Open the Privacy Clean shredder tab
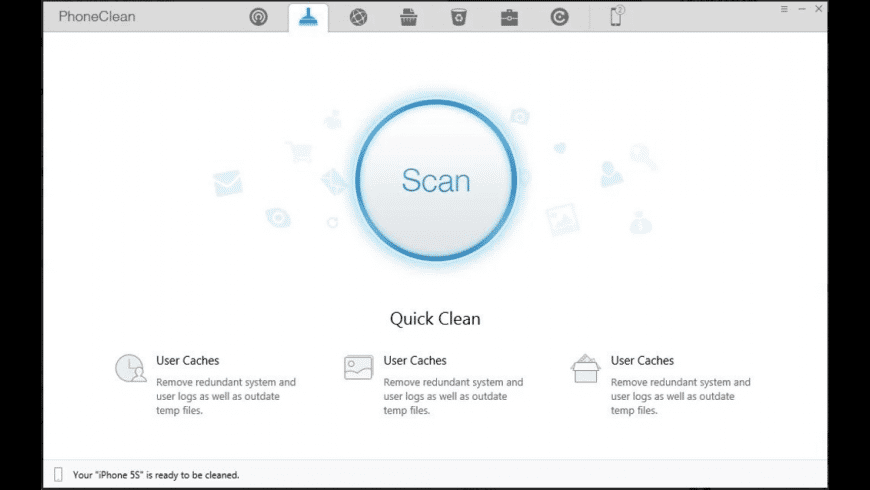The height and width of the screenshot is (490, 870). pos(408,17)
